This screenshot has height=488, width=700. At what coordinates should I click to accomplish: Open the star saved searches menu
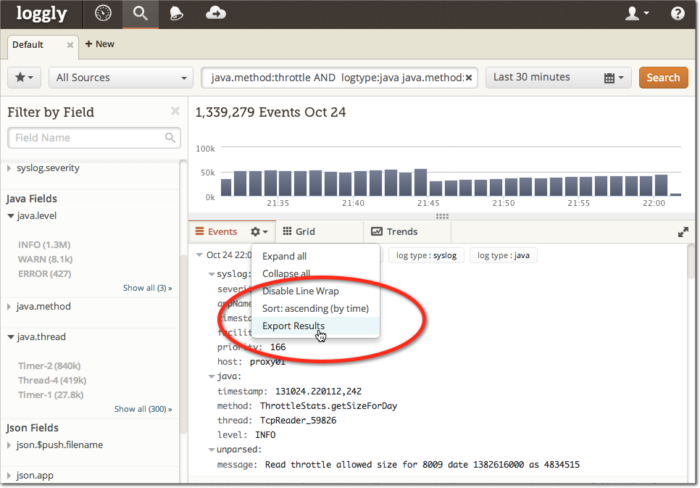coord(24,77)
